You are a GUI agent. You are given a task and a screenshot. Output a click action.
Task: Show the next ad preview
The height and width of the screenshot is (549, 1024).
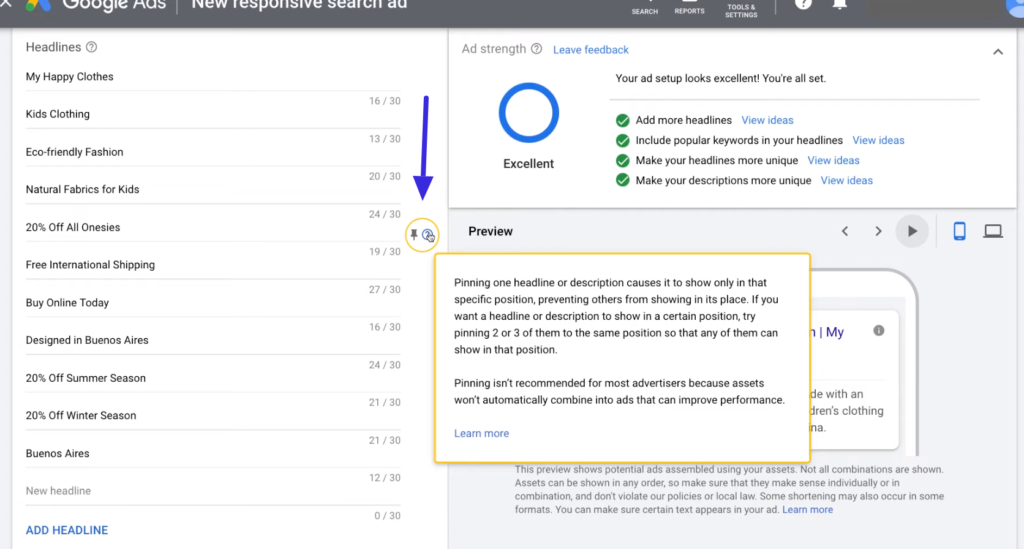click(x=878, y=231)
